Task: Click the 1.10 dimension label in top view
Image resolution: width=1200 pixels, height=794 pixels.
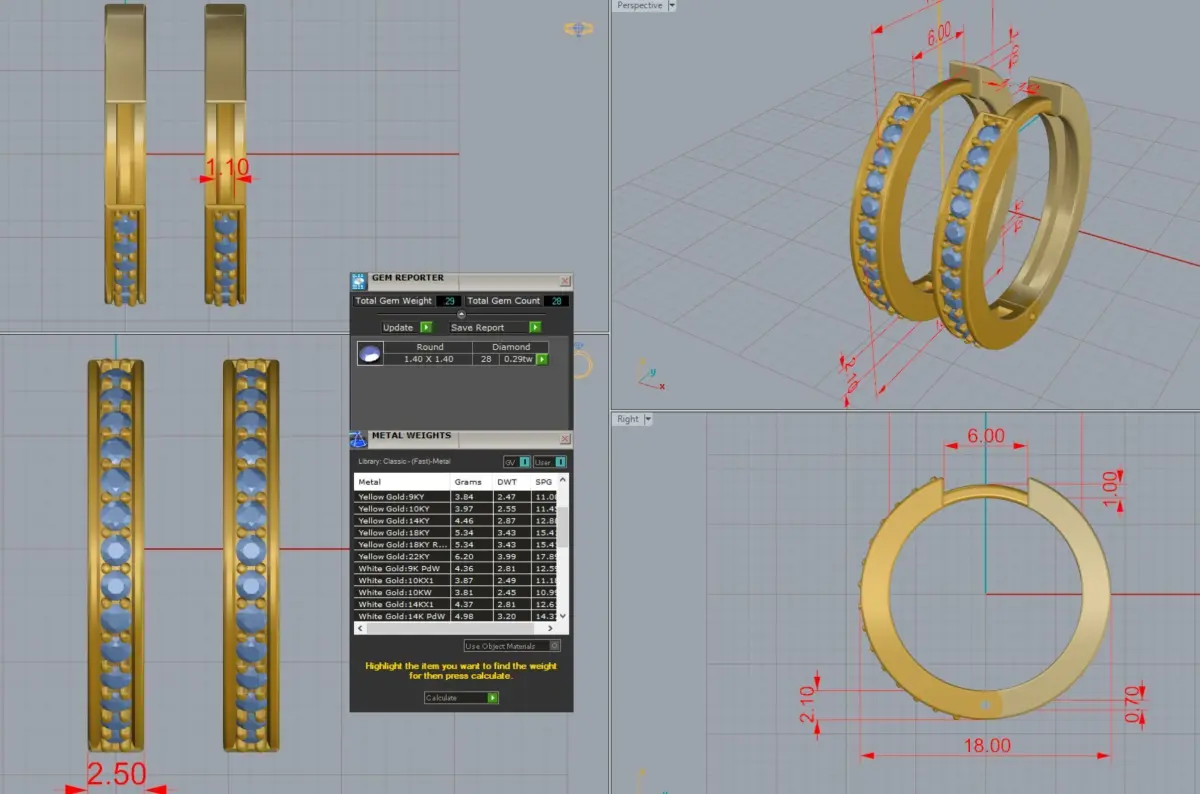Action: pos(227,168)
